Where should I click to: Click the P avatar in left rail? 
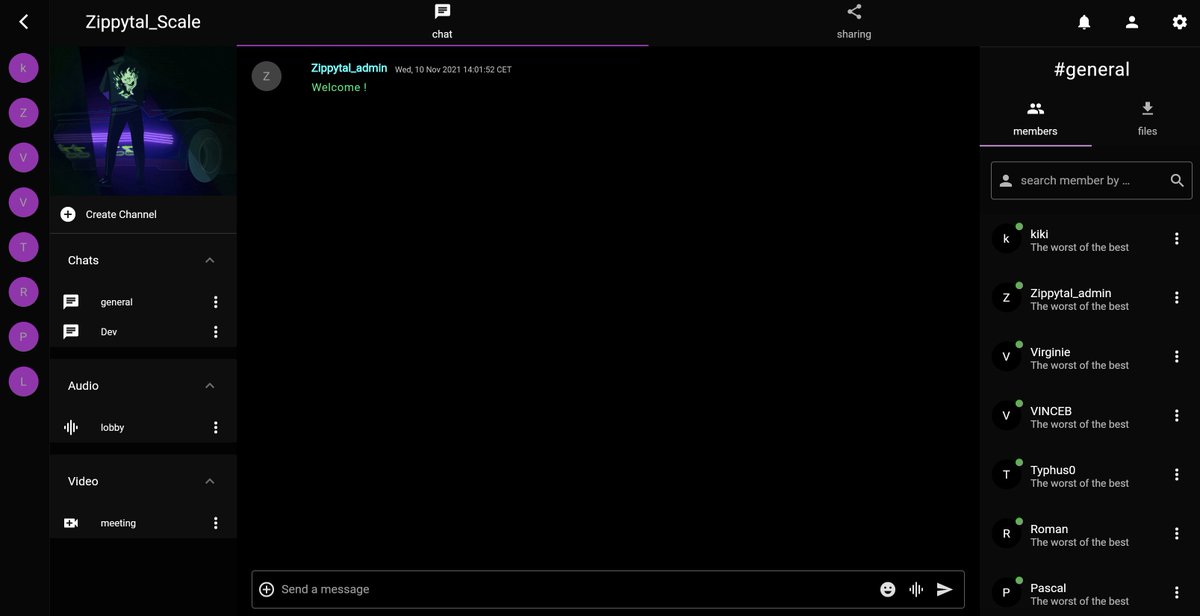(x=23, y=337)
